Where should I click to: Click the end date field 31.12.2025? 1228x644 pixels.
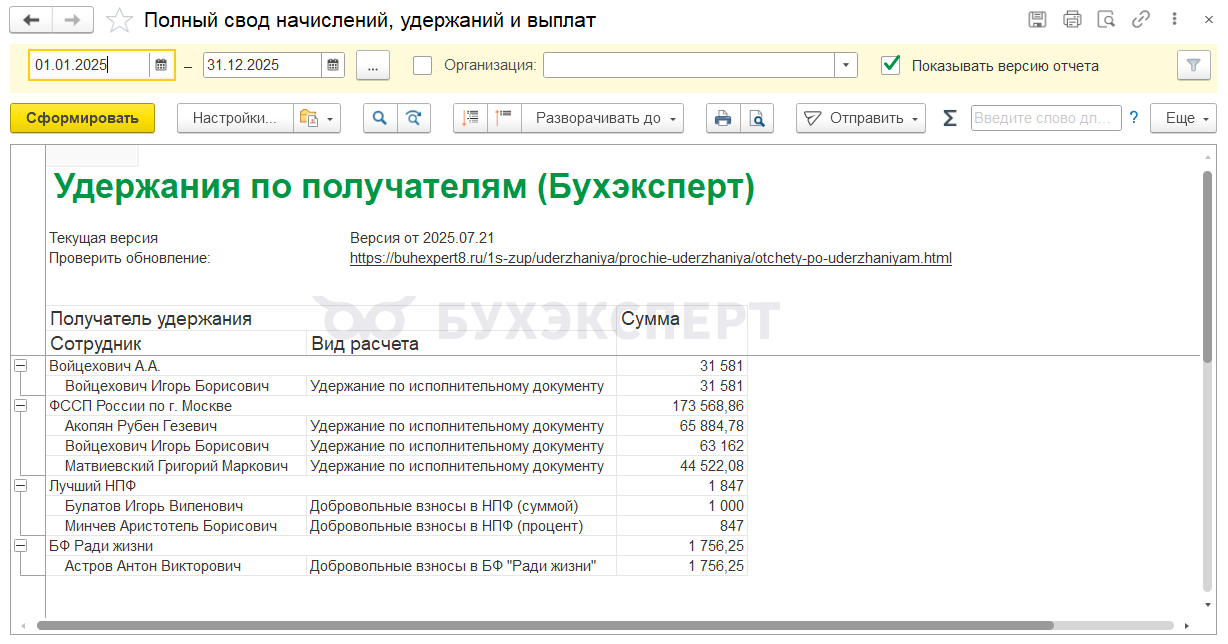click(262, 65)
